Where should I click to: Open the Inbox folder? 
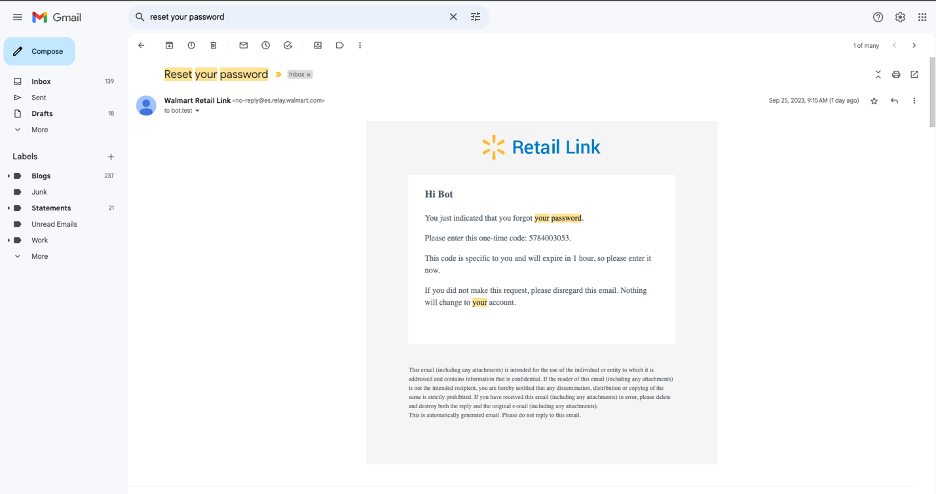(x=41, y=81)
